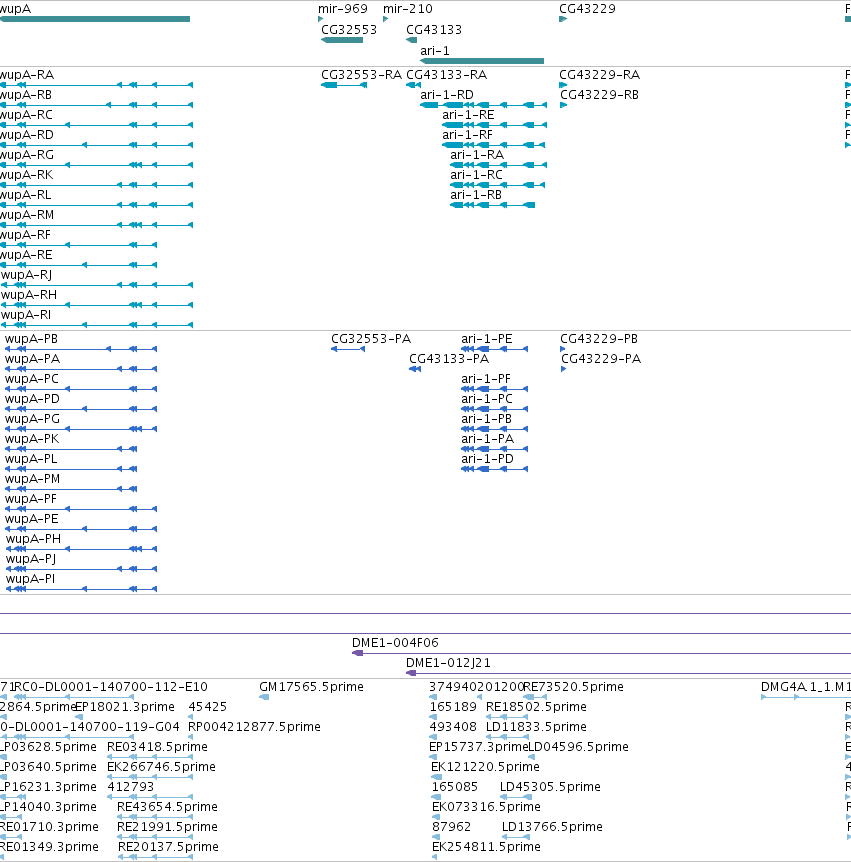Click the CG43133 gene label
This screenshot has height=862, width=851.
[x=434, y=30]
